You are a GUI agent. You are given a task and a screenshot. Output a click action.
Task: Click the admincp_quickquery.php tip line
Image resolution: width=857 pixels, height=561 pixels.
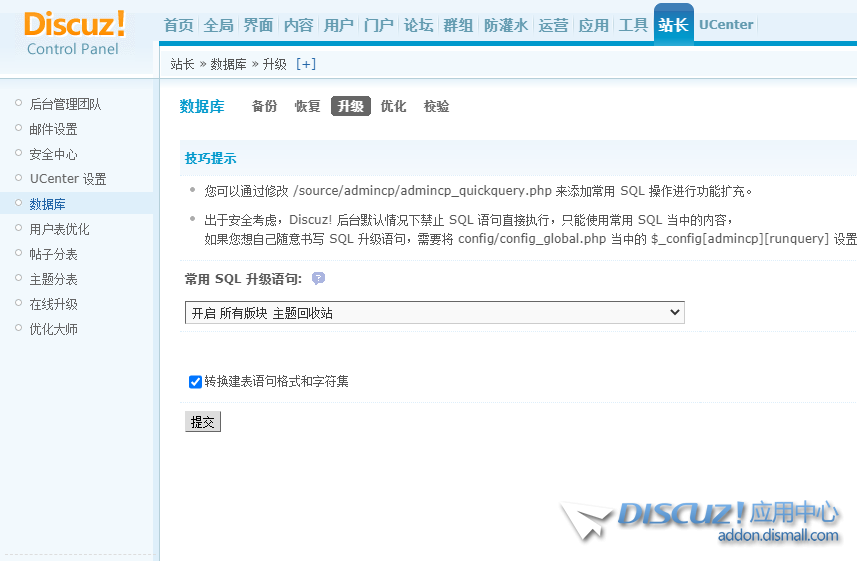(x=478, y=191)
